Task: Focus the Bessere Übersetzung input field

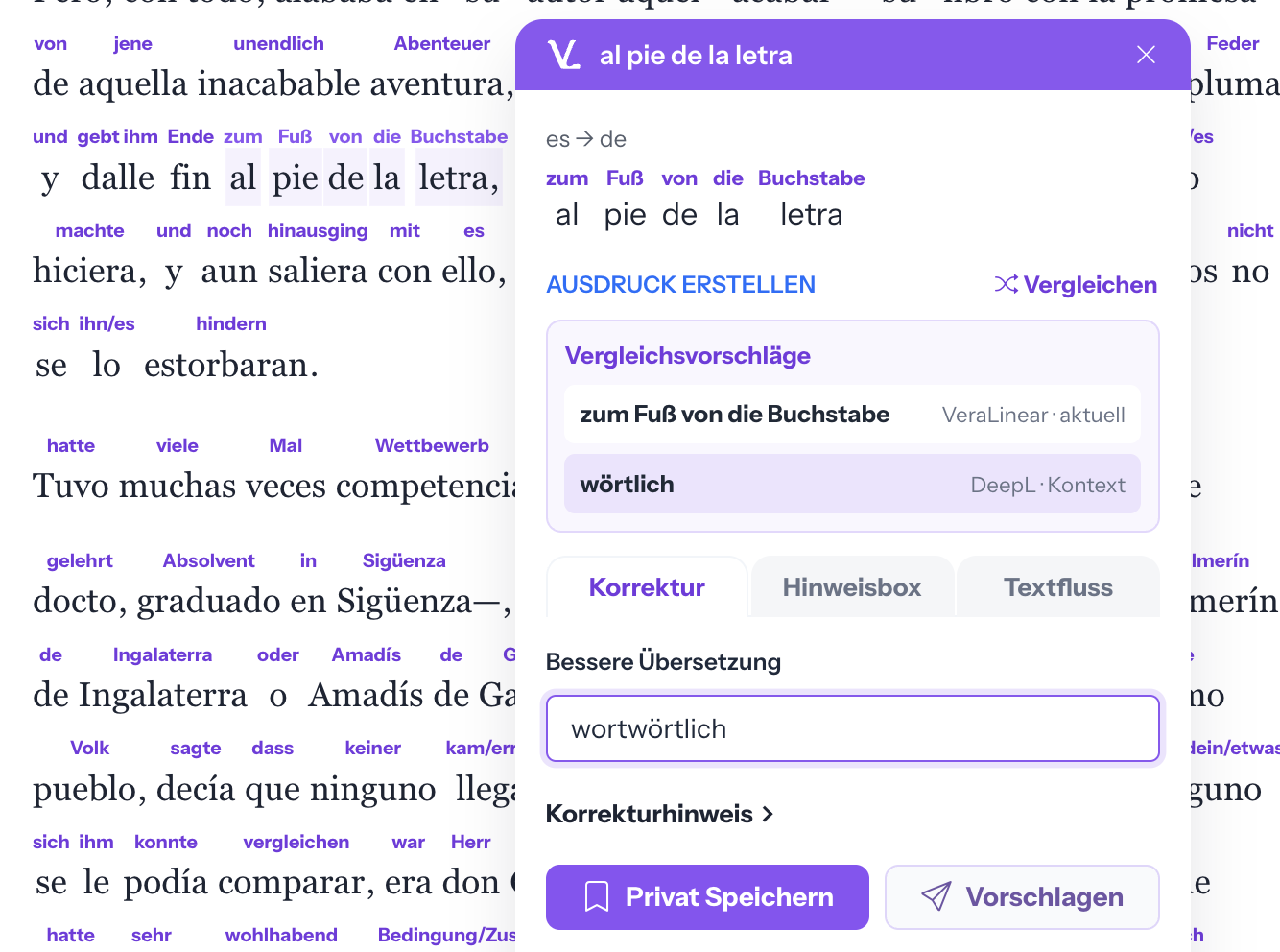Action: (x=852, y=728)
